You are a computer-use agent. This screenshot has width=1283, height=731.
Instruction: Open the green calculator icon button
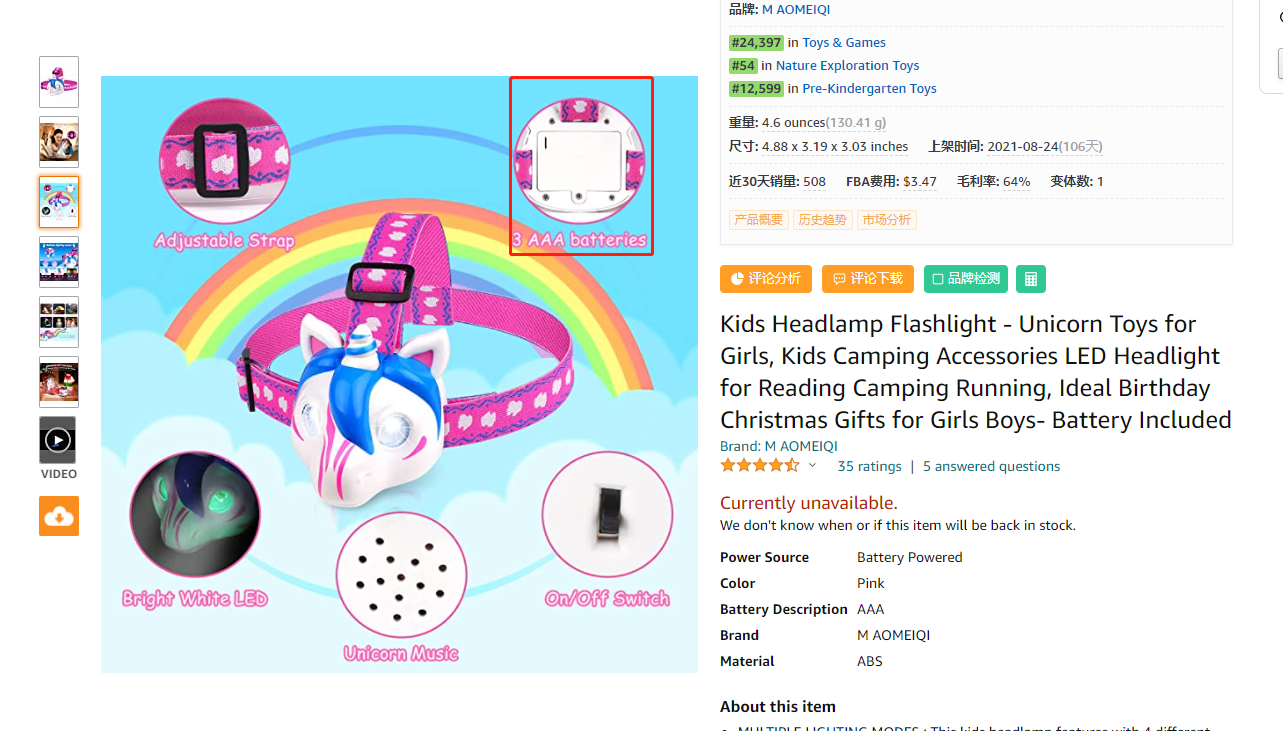1030,279
